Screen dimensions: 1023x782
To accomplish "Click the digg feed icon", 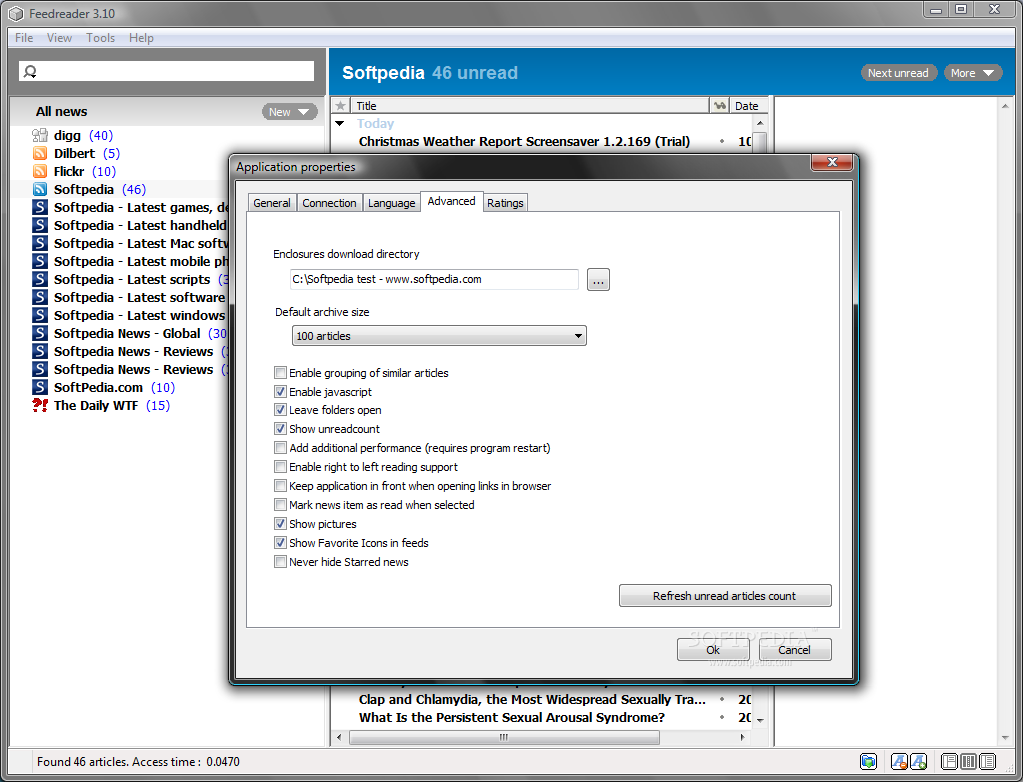I will (40, 135).
